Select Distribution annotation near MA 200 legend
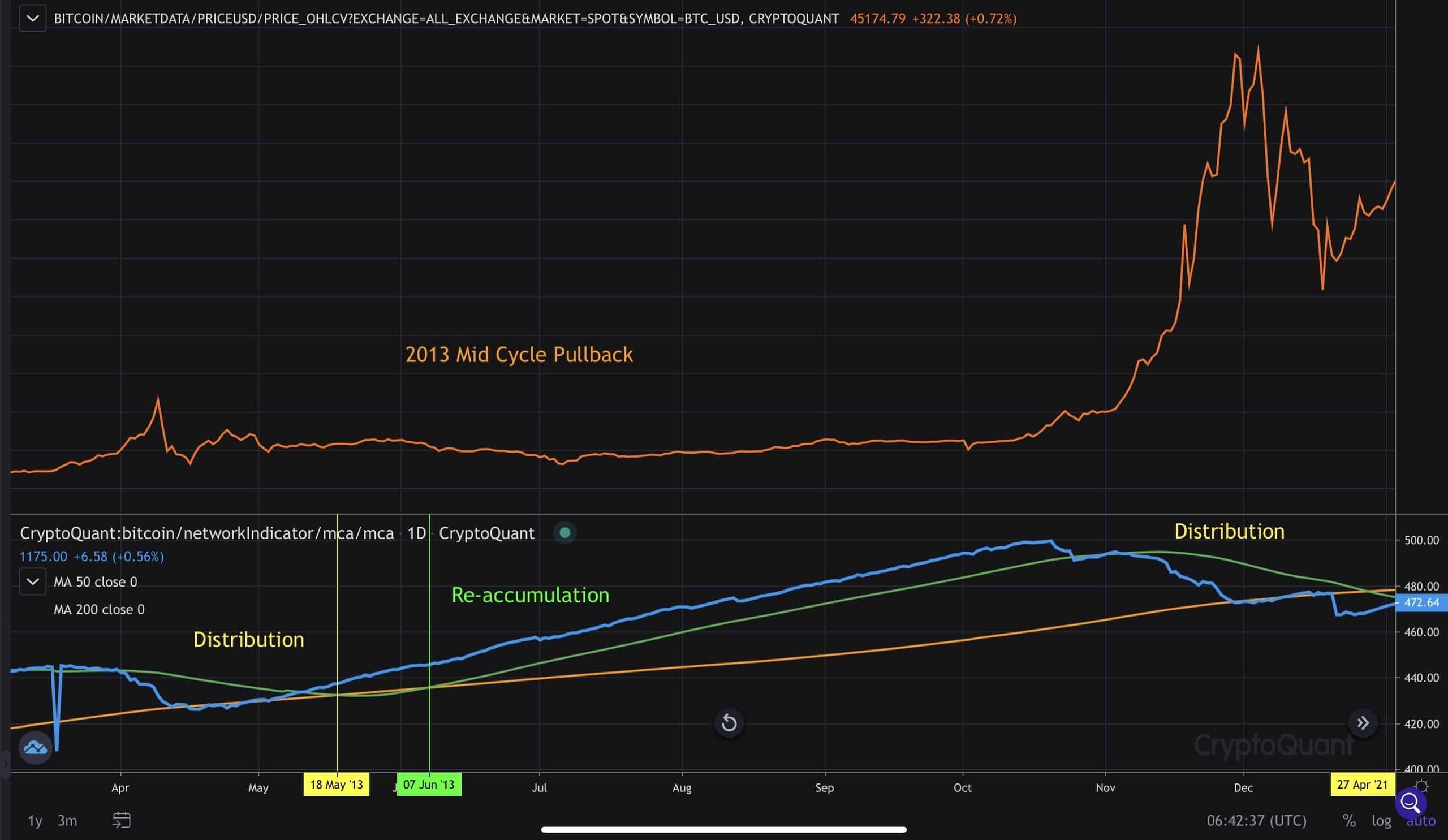The image size is (1448, 840). point(249,640)
